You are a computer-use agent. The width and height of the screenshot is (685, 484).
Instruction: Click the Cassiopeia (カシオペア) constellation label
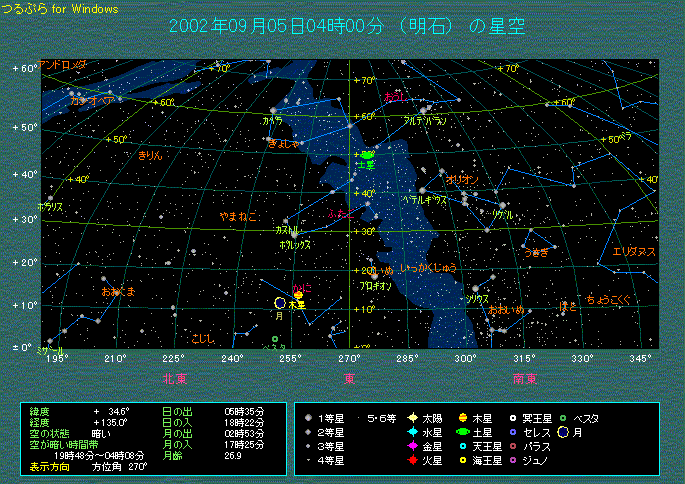click(x=91, y=100)
